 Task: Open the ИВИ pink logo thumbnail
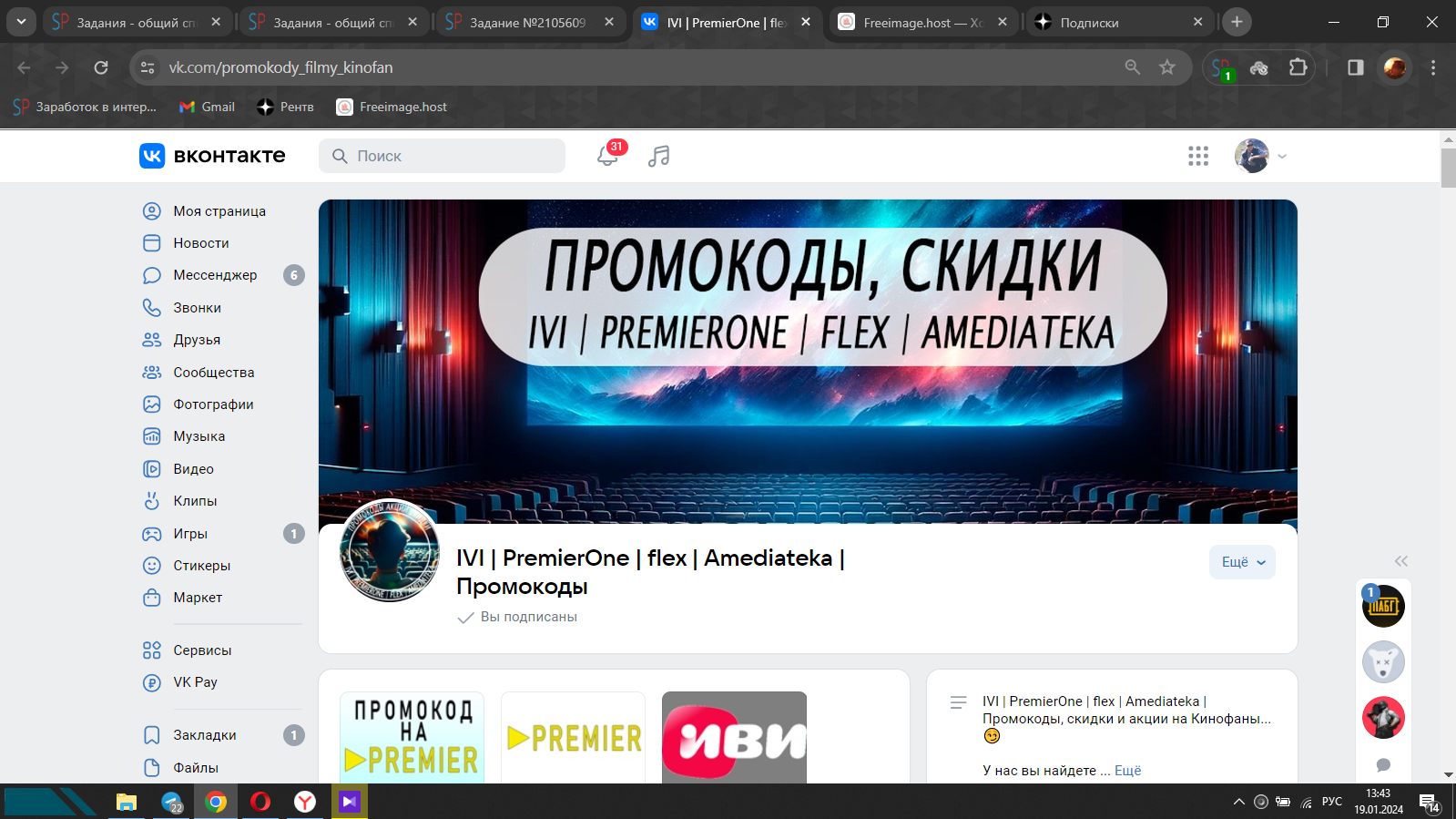pos(734,737)
